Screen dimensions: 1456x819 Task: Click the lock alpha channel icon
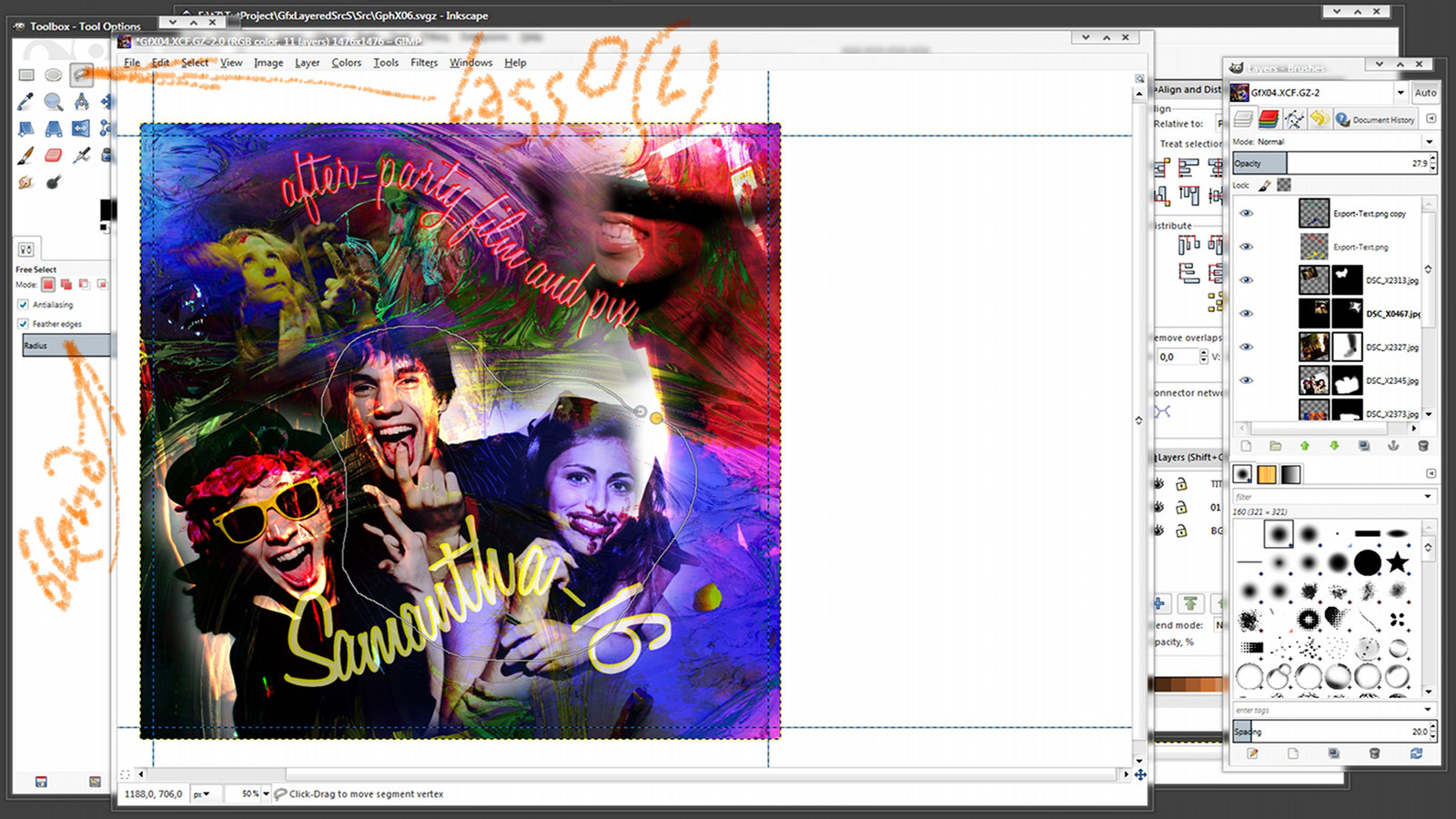tap(1282, 185)
